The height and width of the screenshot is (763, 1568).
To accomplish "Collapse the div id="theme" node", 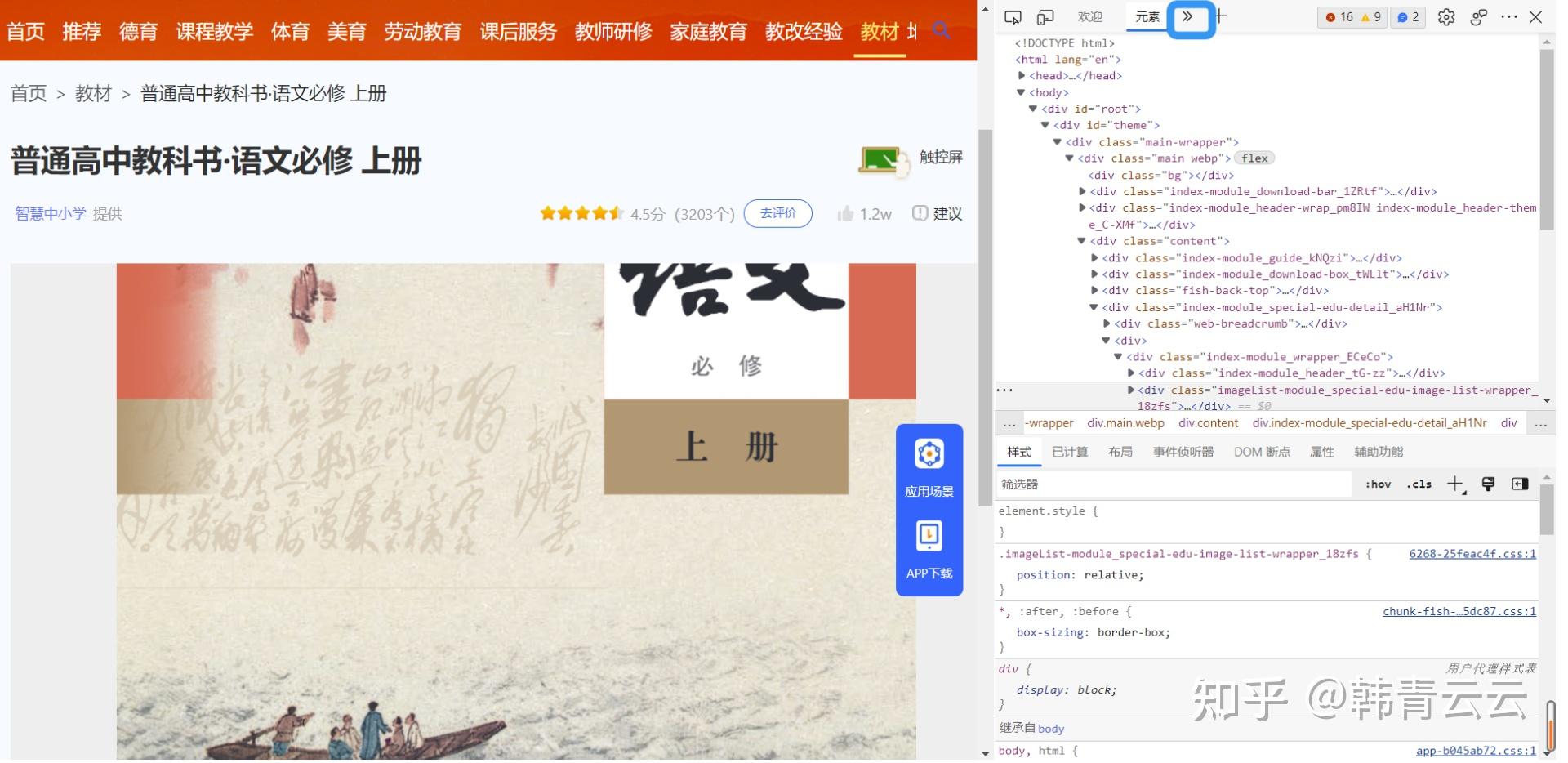I will (1045, 126).
